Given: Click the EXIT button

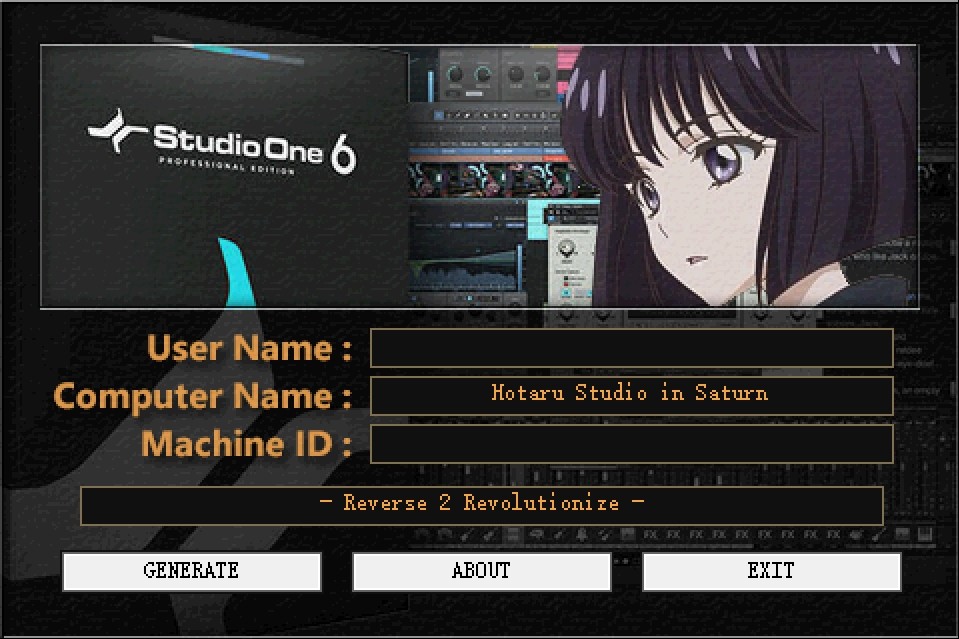Looking at the screenshot, I should pyautogui.click(x=771, y=571).
